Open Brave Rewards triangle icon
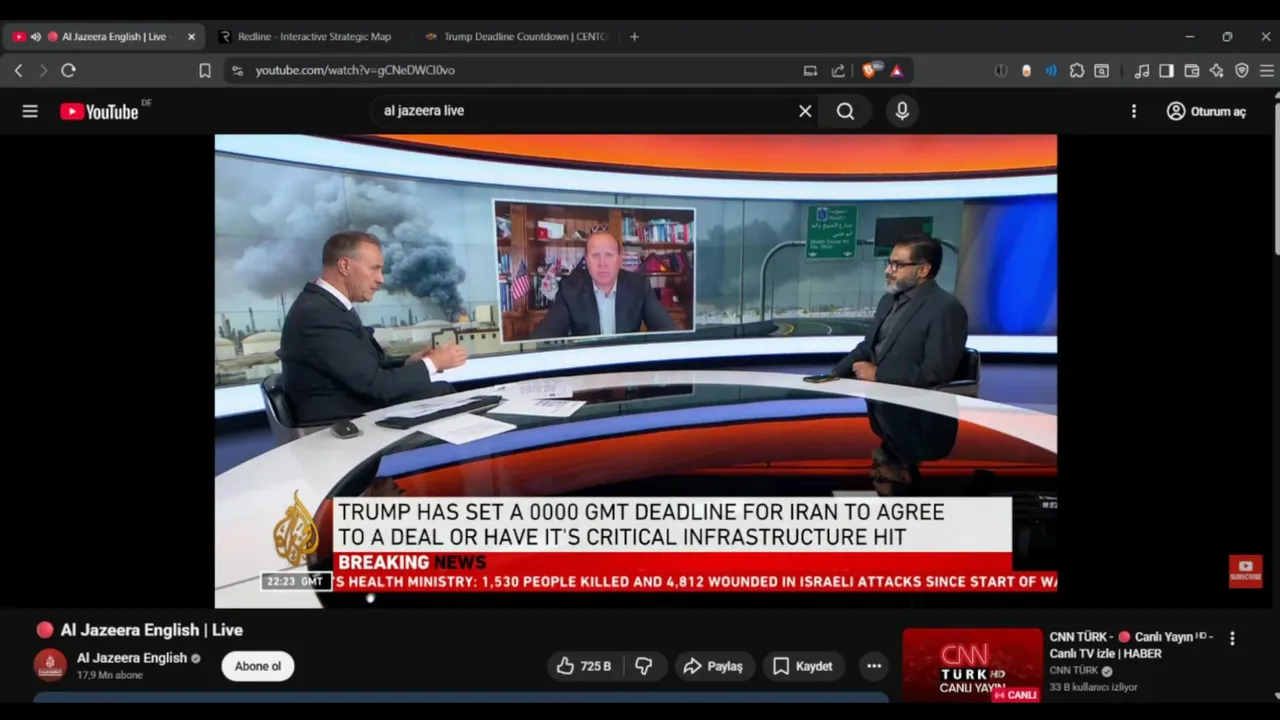 pyautogui.click(x=896, y=70)
